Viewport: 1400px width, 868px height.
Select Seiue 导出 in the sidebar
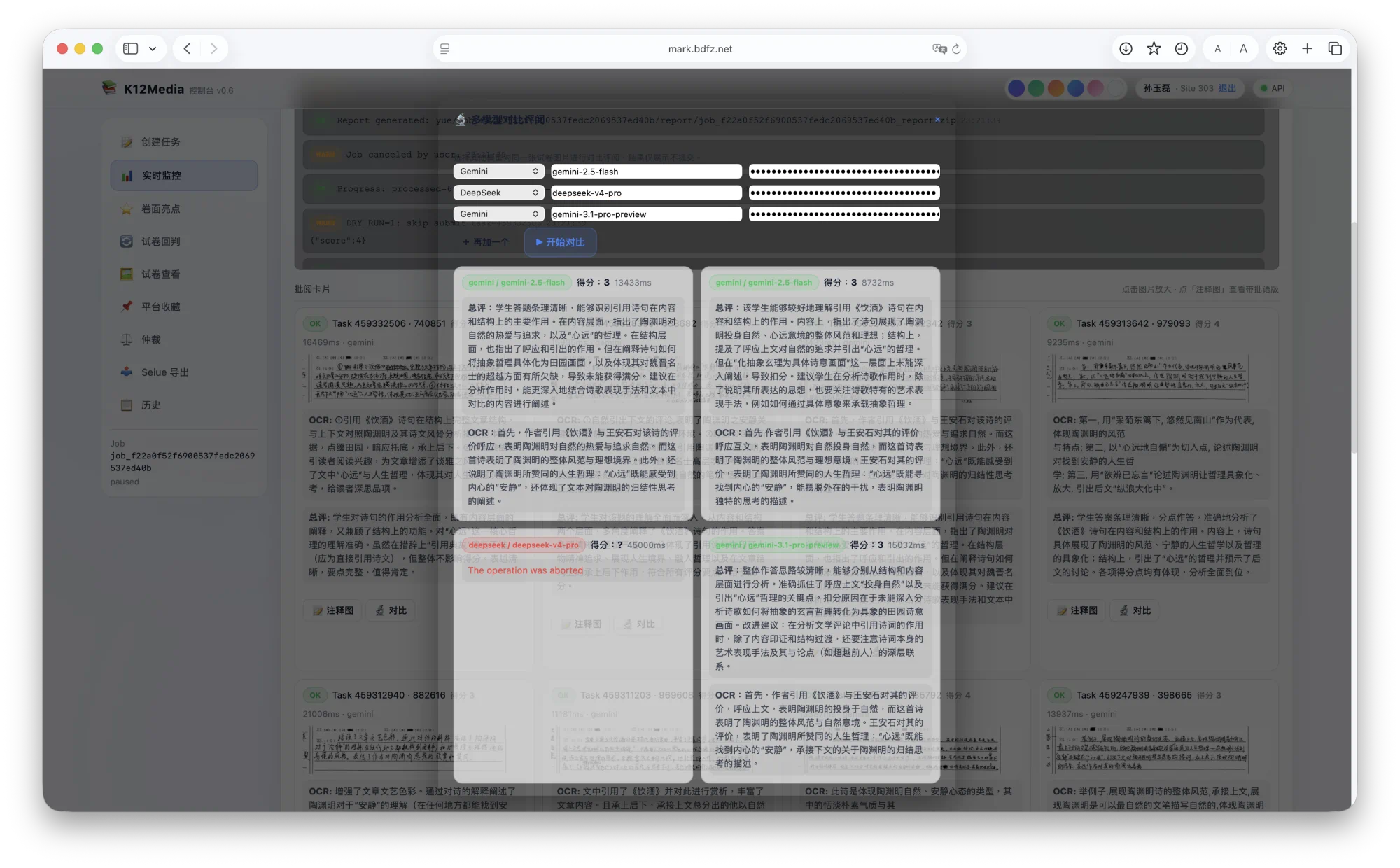(x=160, y=372)
